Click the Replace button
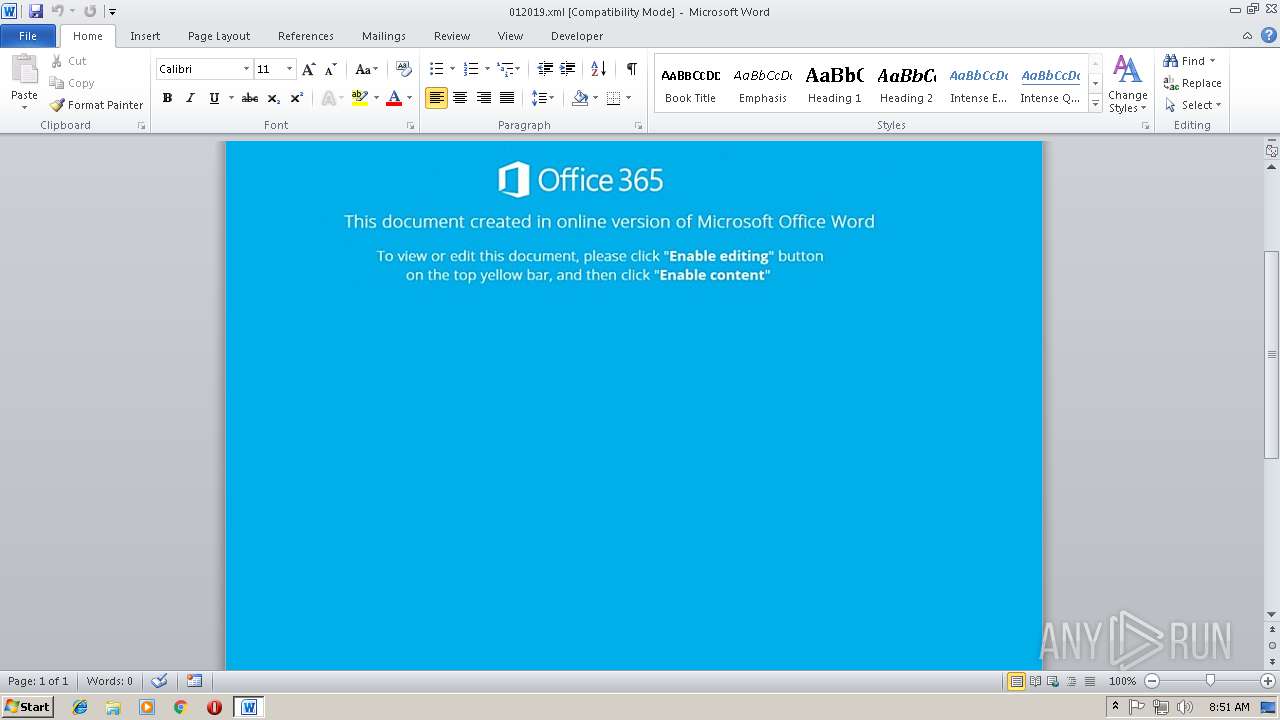Viewport: 1280px width, 720px height. click(x=1192, y=83)
